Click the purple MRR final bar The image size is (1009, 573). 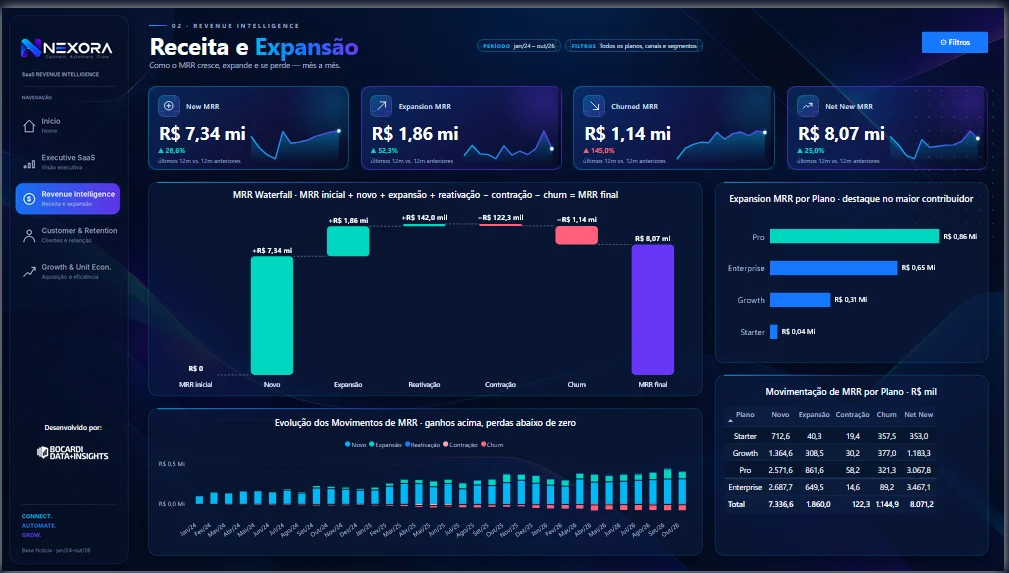click(x=653, y=310)
